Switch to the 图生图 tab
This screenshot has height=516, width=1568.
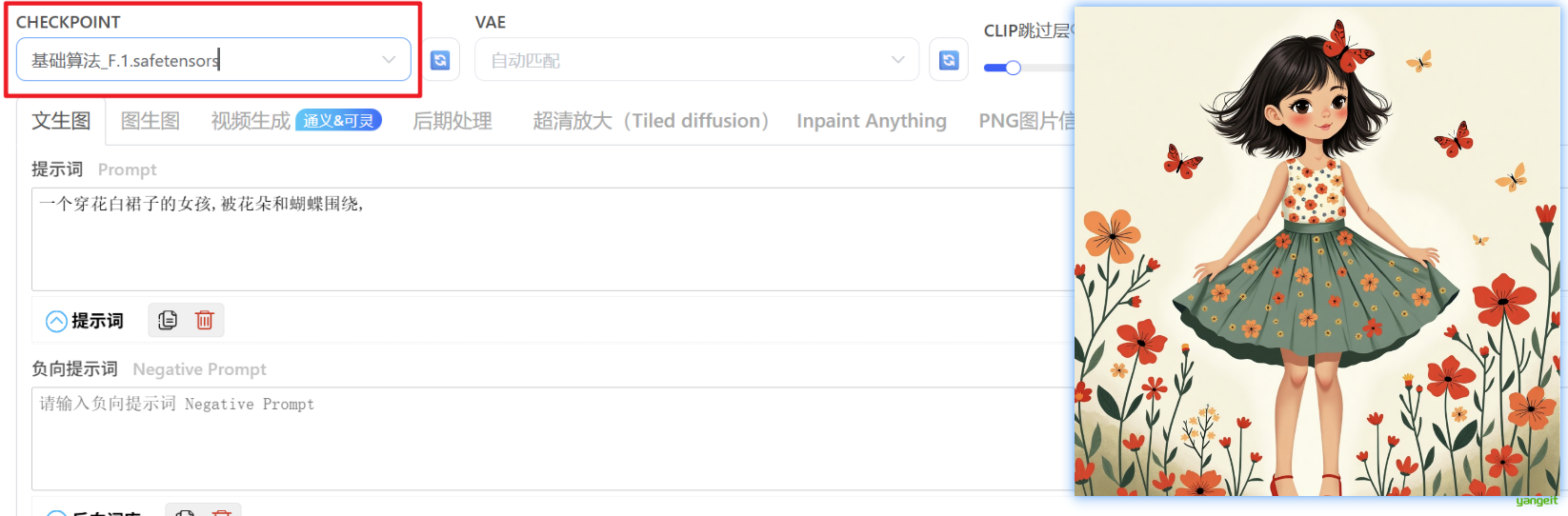pos(151,121)
